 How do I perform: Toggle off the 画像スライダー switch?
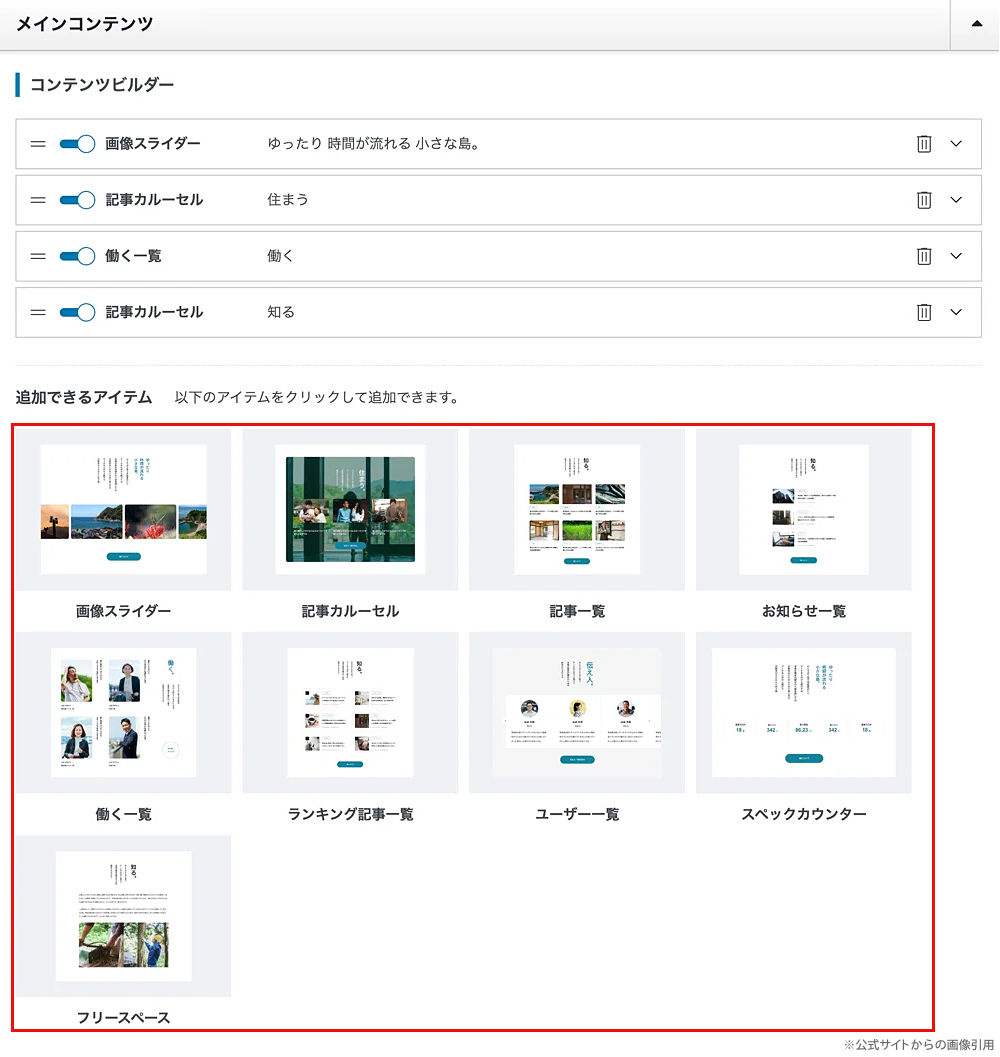coord(77,144)
